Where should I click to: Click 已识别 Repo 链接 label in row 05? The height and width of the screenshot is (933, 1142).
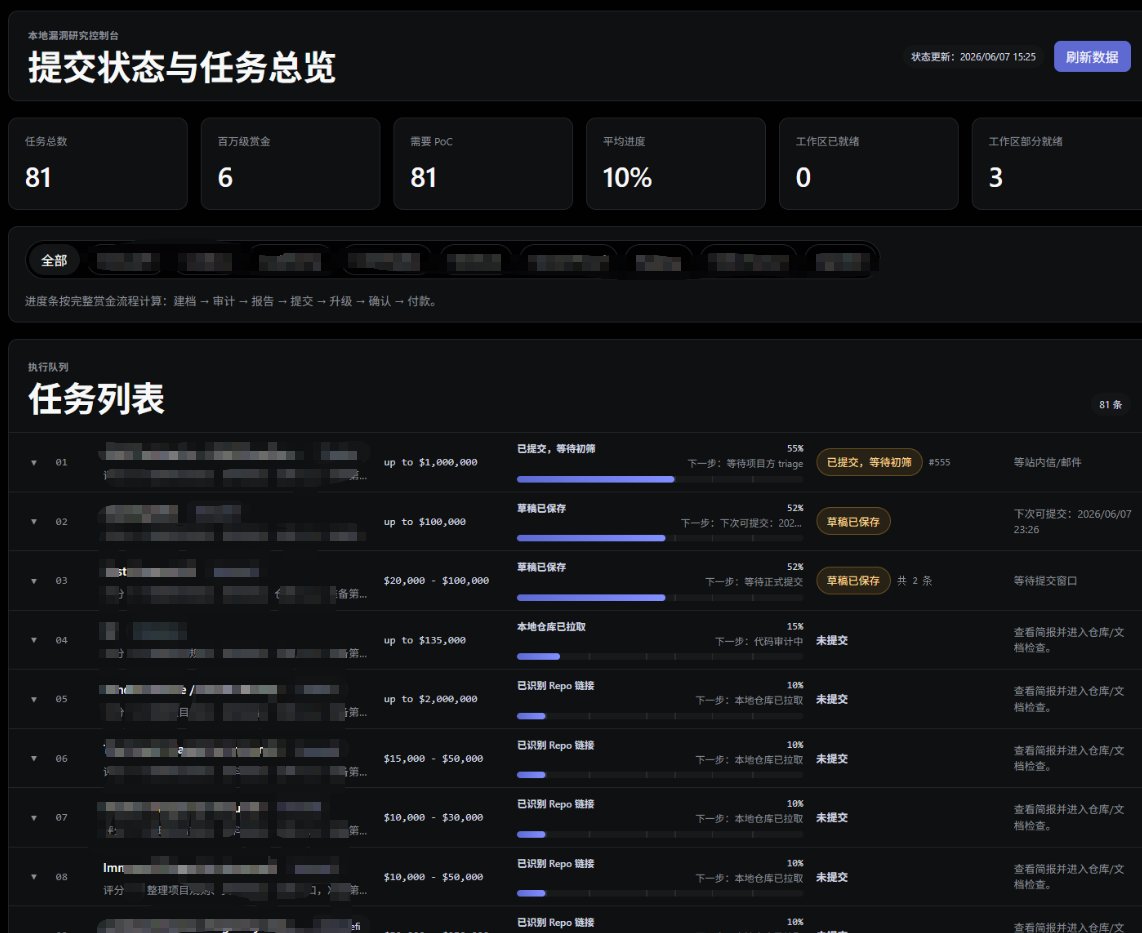click(x=556, y=686)
